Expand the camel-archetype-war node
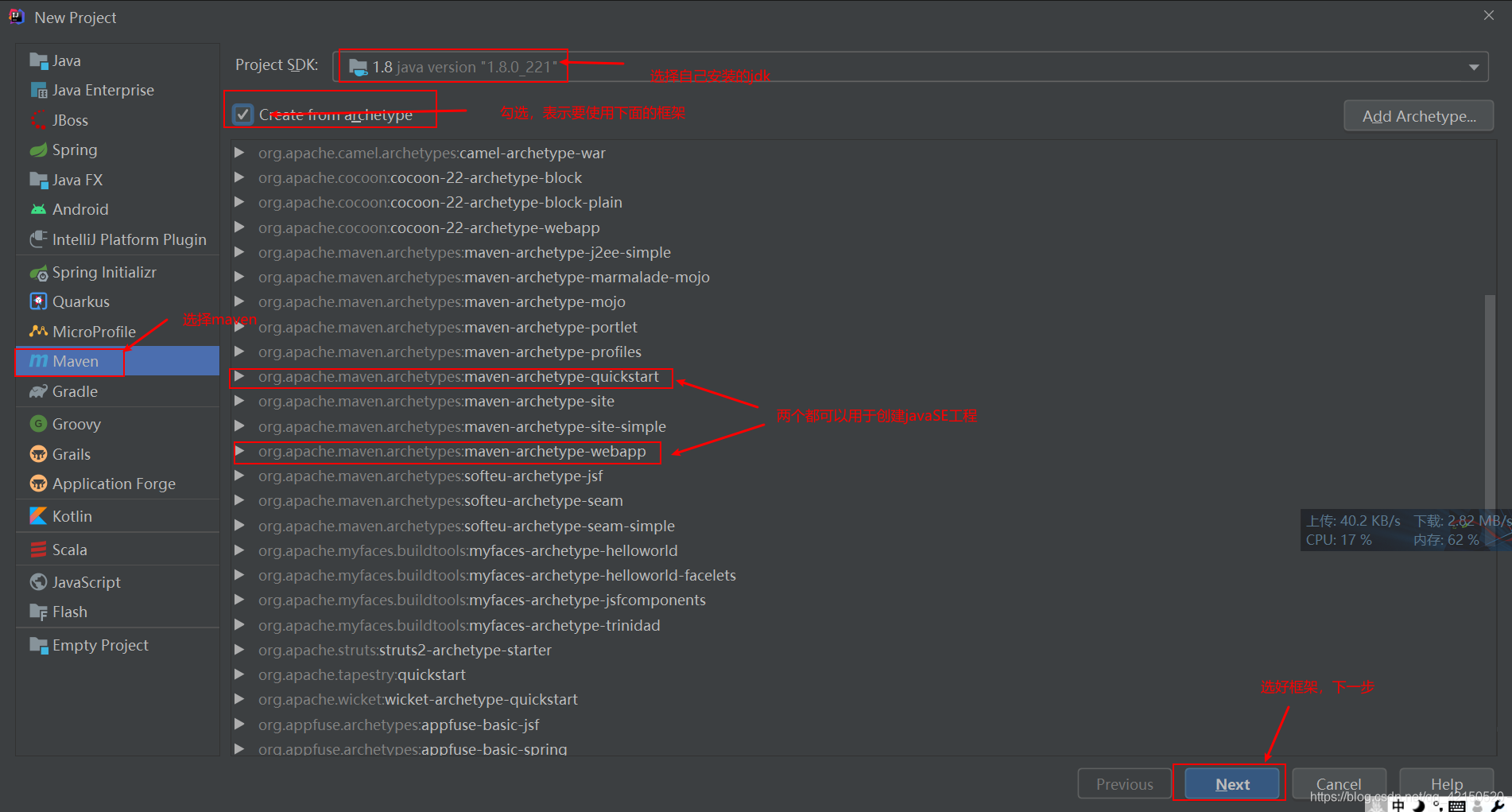 pyautogui.click(x=239, y=153)
